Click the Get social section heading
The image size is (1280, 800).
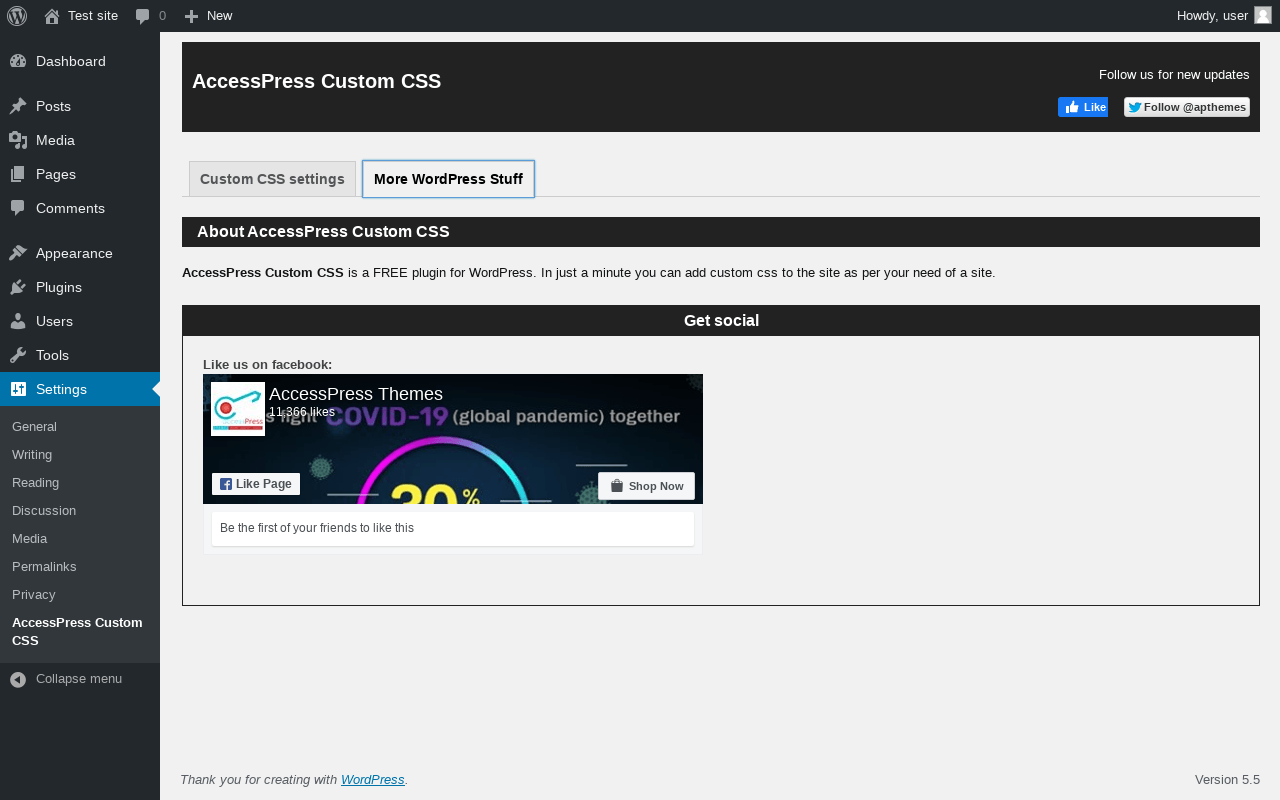click(721, 321)
